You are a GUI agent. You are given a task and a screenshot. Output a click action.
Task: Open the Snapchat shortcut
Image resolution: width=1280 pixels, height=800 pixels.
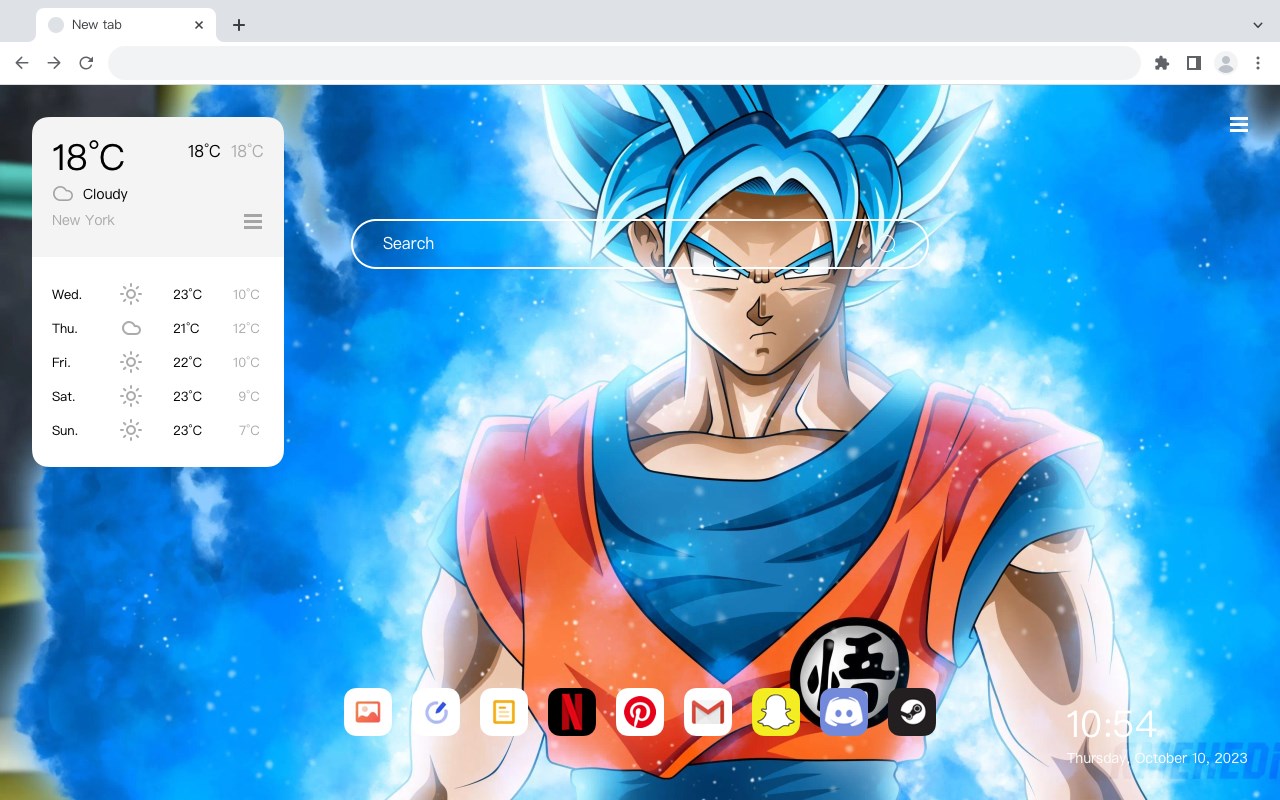point(776,712)
